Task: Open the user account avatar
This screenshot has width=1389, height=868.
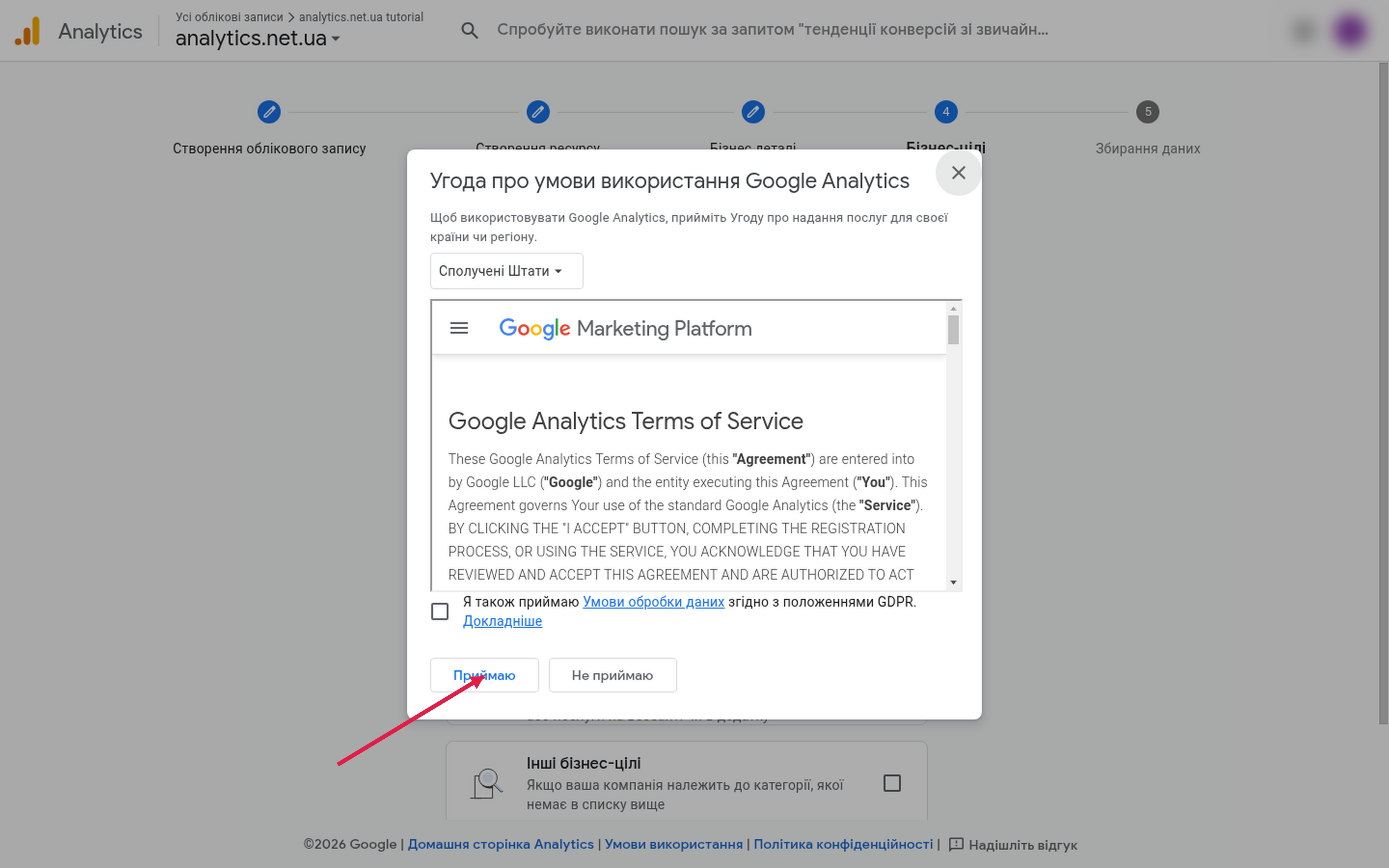Action: (1350, 30)
